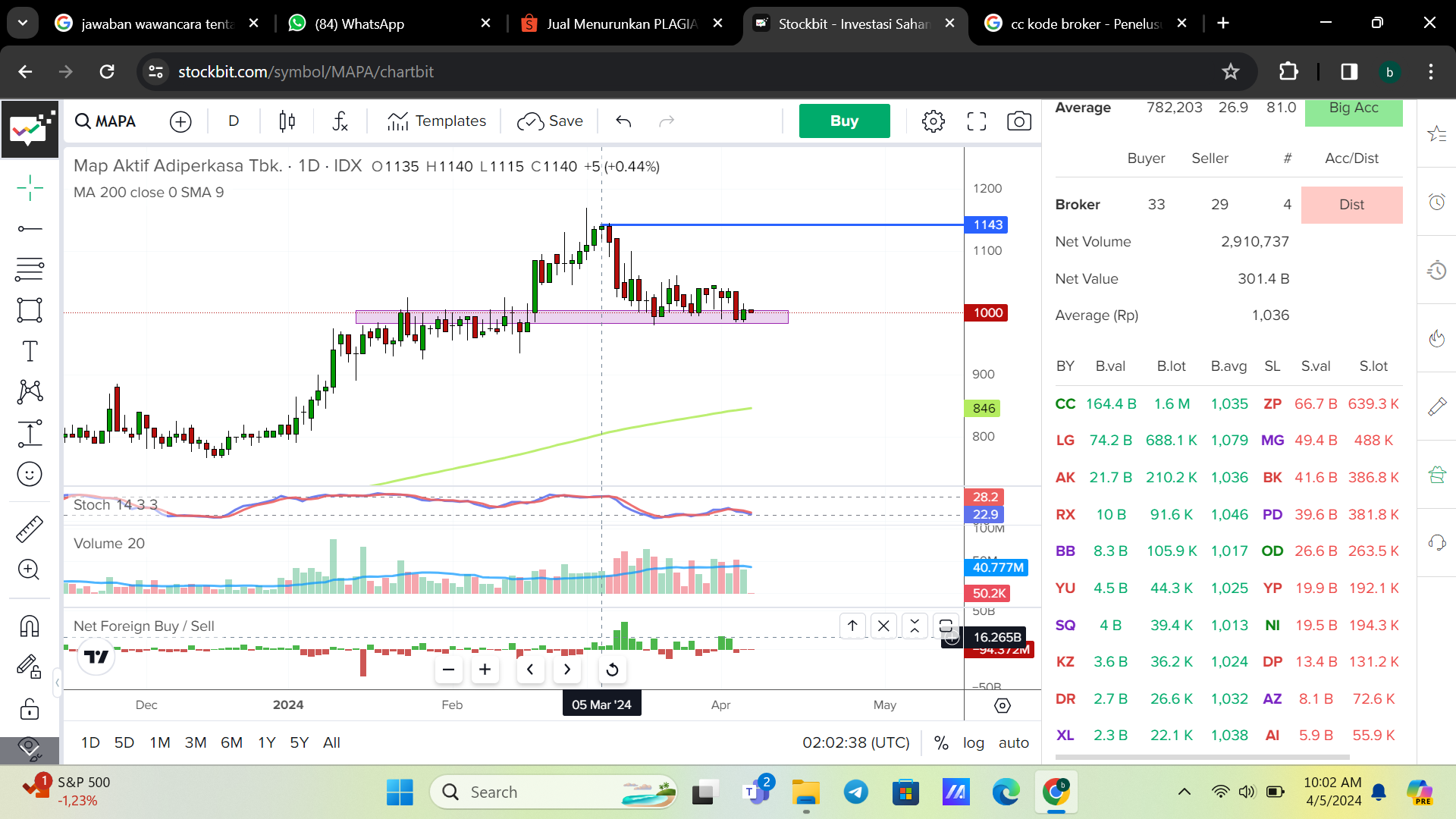The height and width of the screenshot is (819, 1456).
Task: Toggle stay in drawing mode
Action: [x=30, y=667]
